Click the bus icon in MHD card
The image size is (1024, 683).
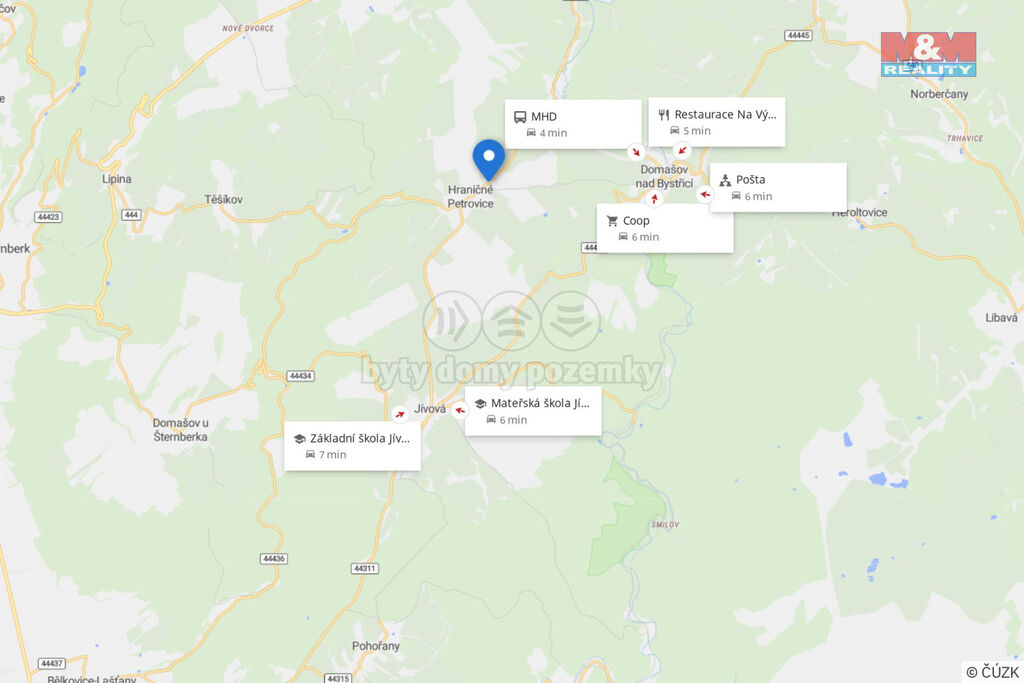[520, 117]
